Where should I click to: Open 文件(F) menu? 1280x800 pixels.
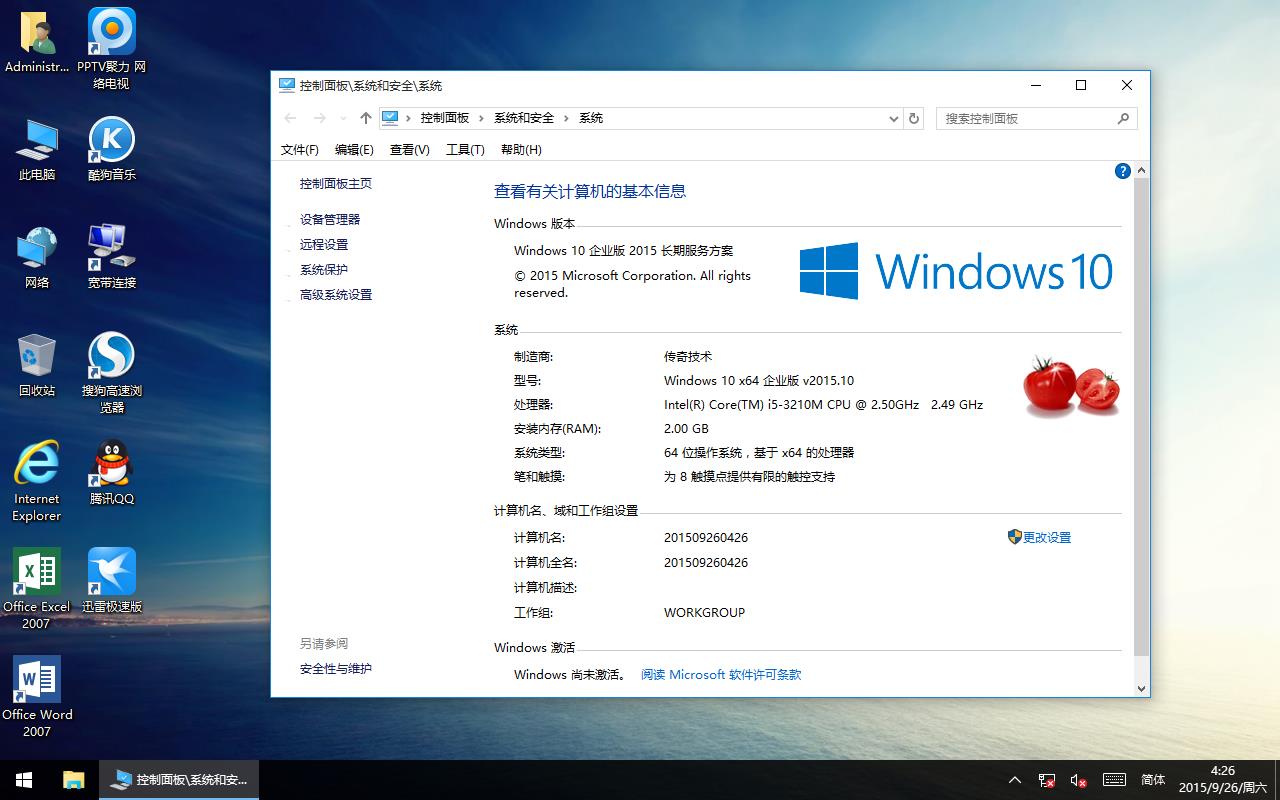(x=300, y=149)
